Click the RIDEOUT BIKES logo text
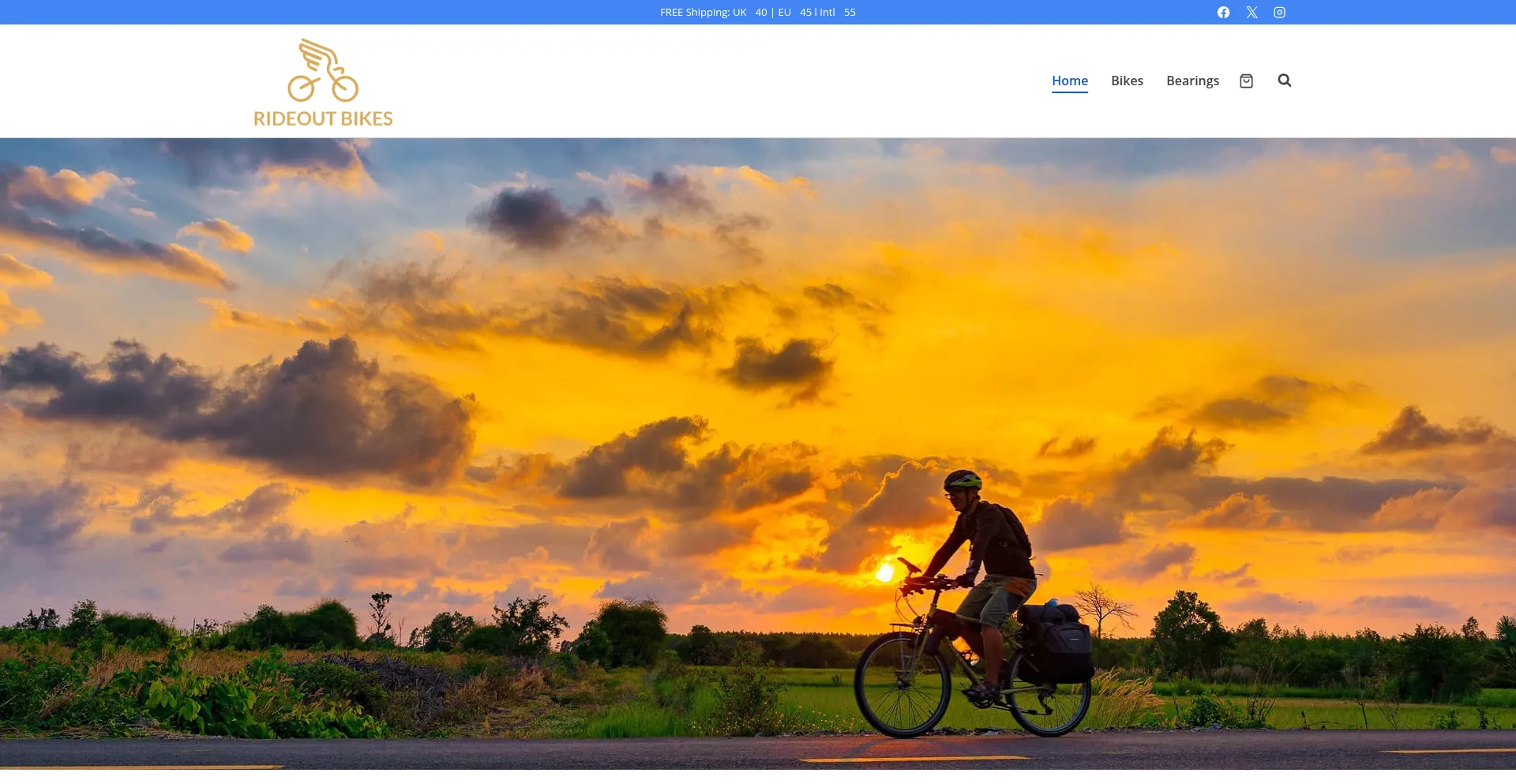This screenshot has width=1516, height=784. (323, 118)
